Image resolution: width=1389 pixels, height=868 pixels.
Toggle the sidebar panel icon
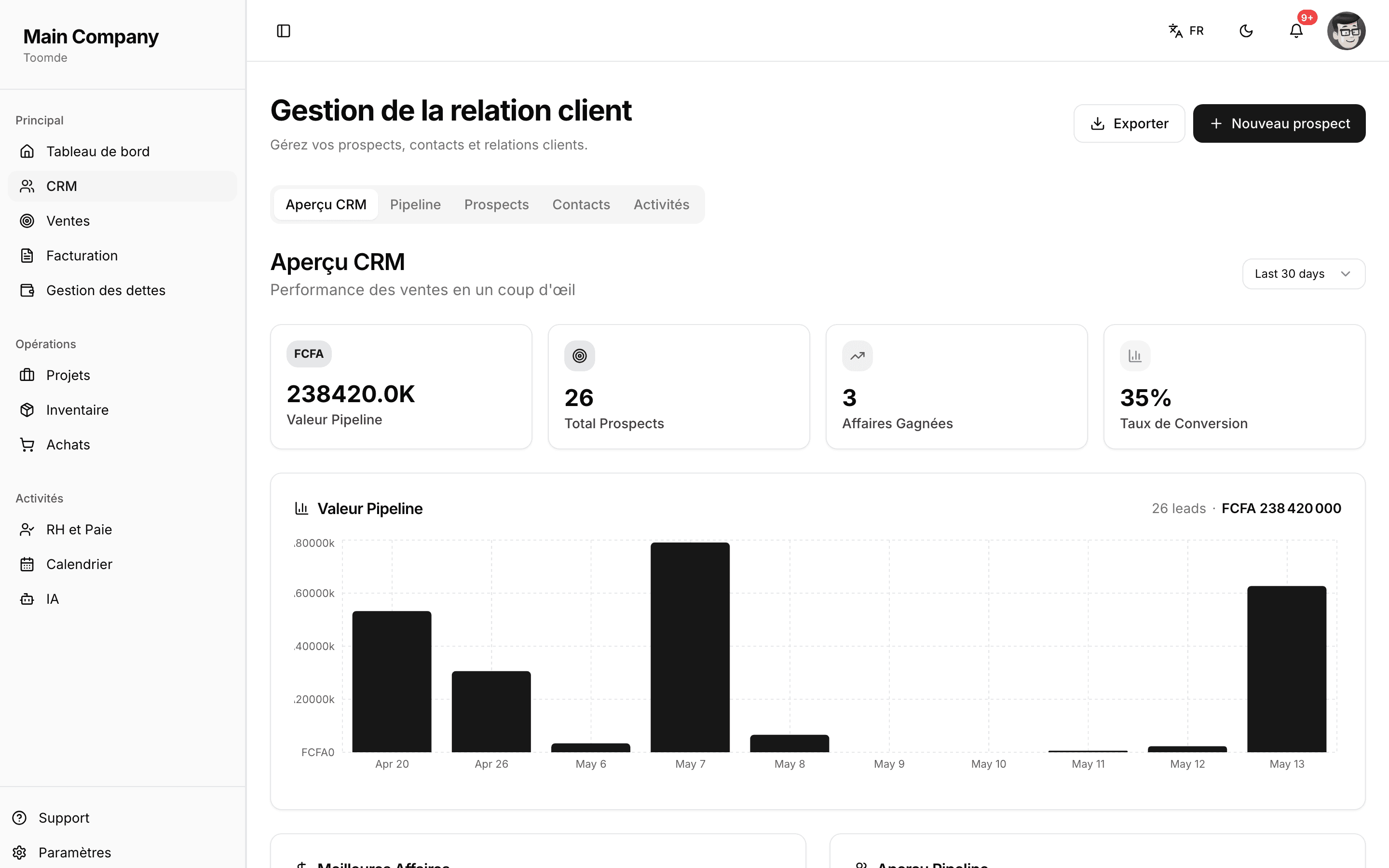(x=284, y=31)
